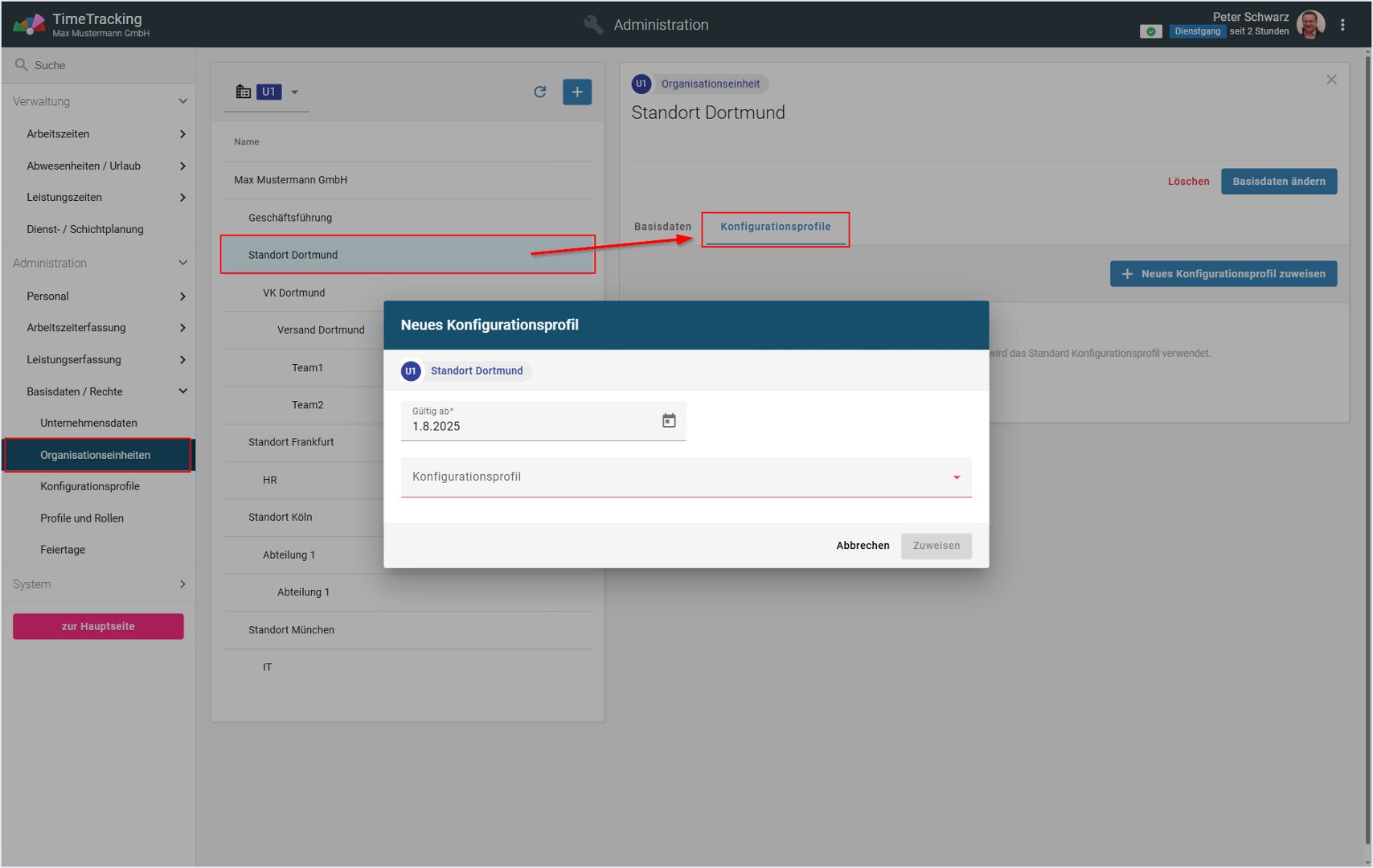Click the green status indicator icon
The image size is (1373, 868).
click(1151, 31)
